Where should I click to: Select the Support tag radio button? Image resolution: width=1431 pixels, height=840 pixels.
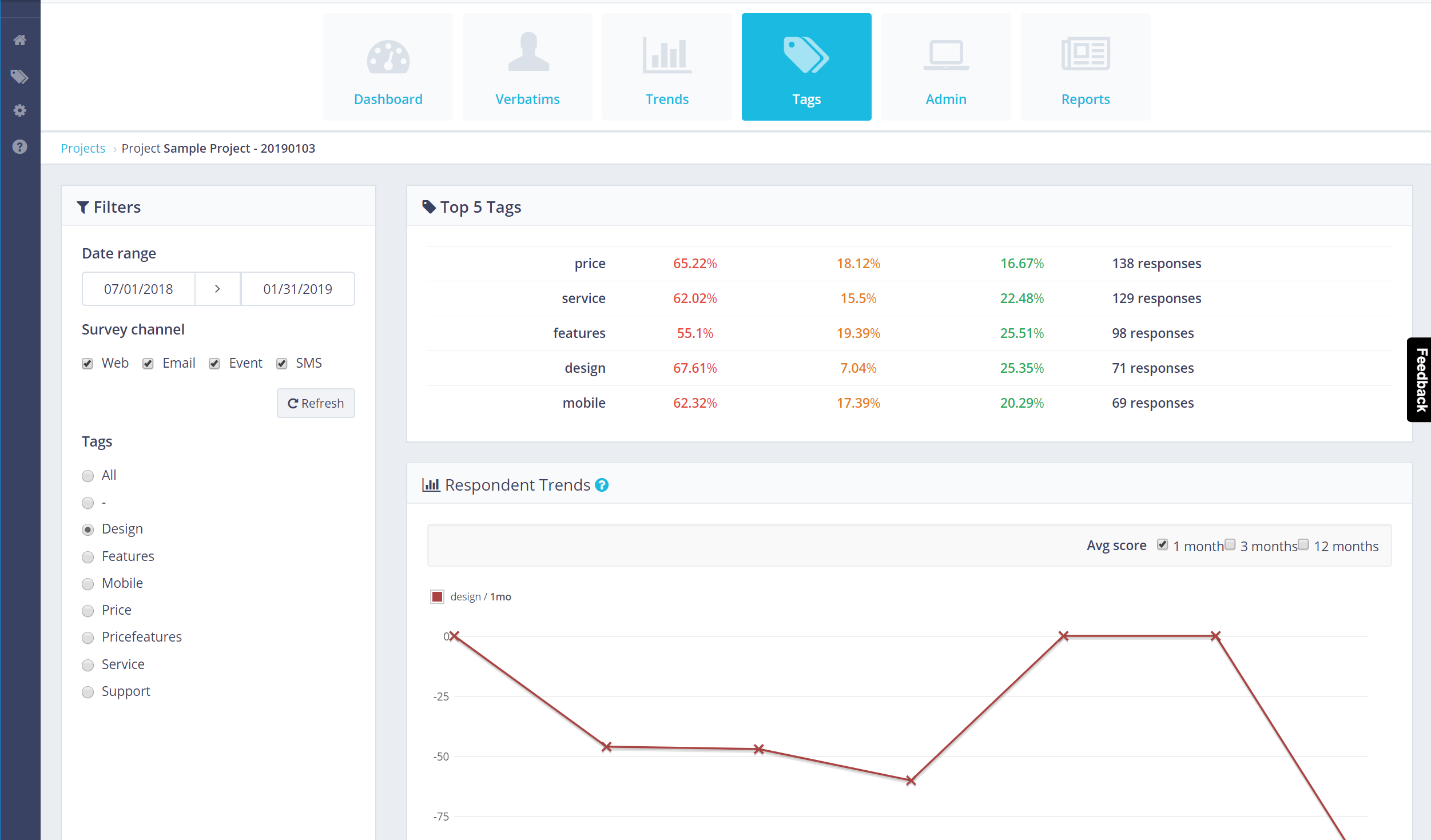click(88, 692)
